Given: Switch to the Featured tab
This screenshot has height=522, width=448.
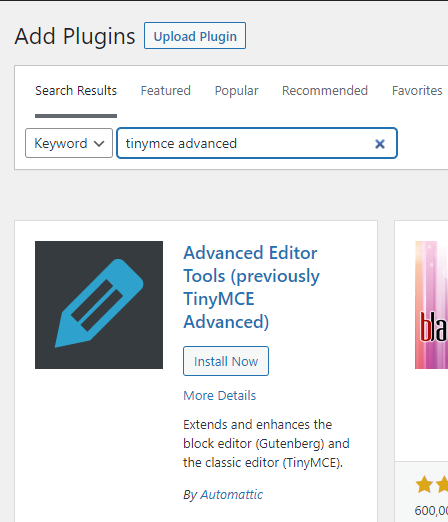Looking at the screenshot, I should click(166, 91).
